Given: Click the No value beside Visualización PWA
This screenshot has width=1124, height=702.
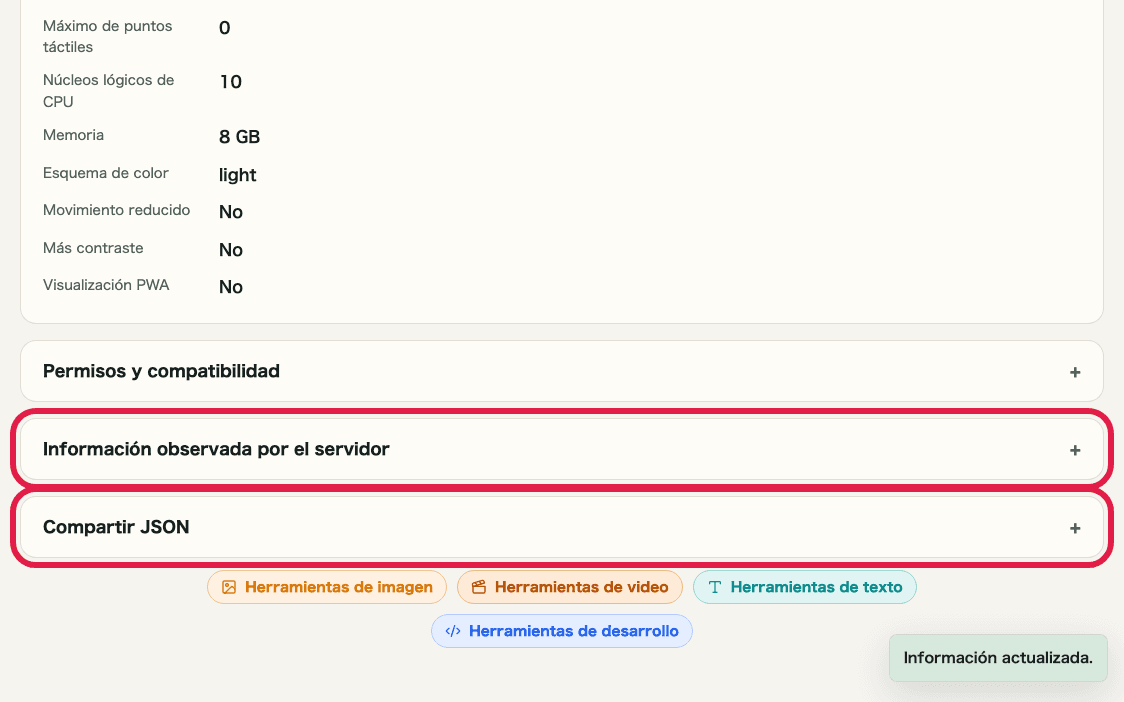Looking at the screenshot, I should (230, 287).
